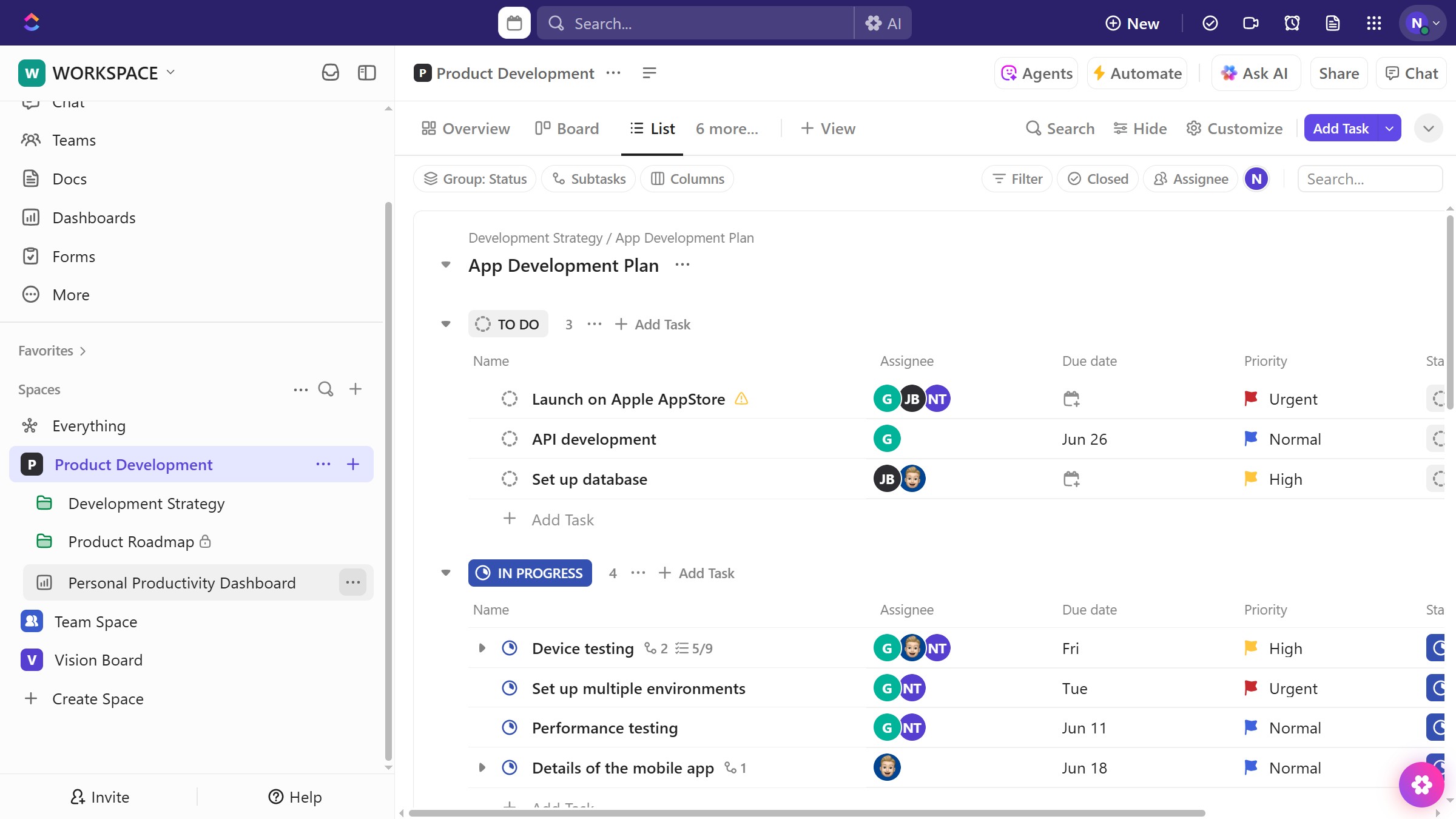Collapse the TO DO group
The image size is (1456, 819).
(x=446, y=324)
